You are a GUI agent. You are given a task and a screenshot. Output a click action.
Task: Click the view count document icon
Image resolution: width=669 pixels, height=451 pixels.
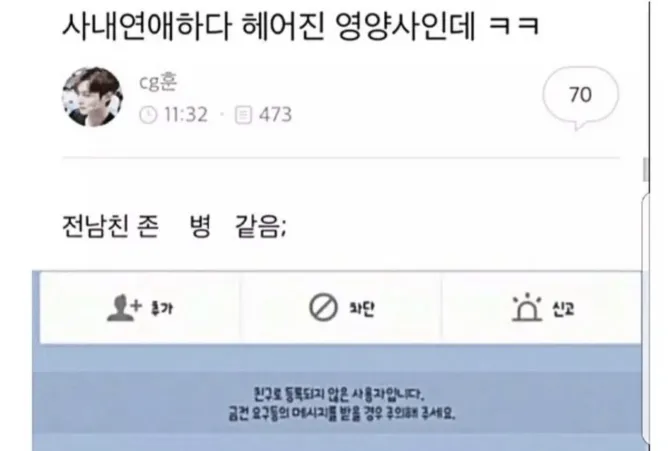tap(243, 115)
